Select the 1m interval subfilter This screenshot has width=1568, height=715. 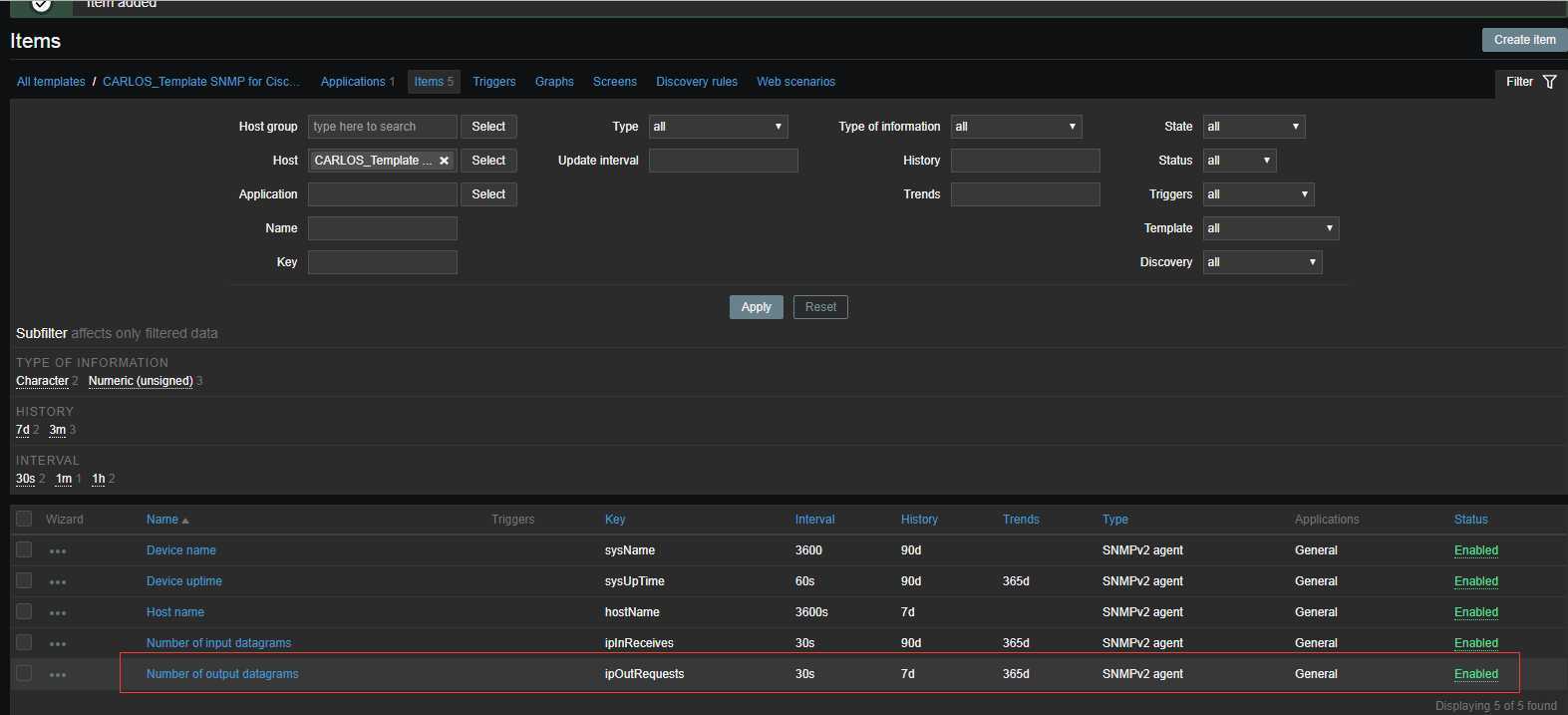[x=64, y=479]
